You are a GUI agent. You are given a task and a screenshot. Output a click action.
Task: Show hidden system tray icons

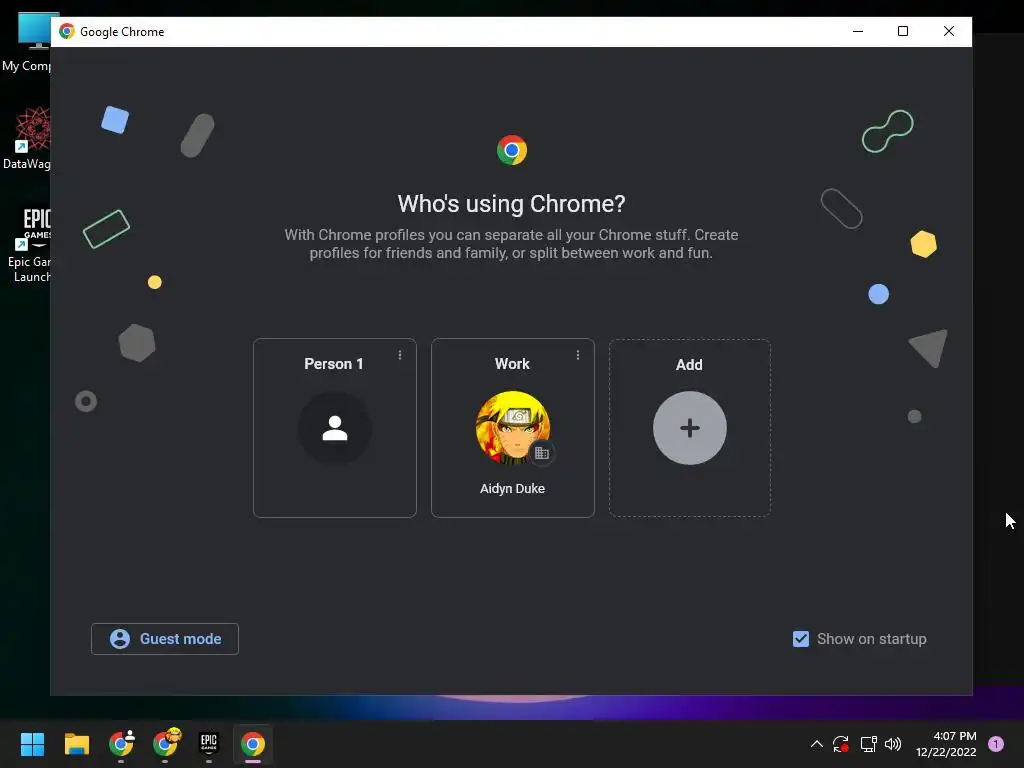[x=816, y=744]
